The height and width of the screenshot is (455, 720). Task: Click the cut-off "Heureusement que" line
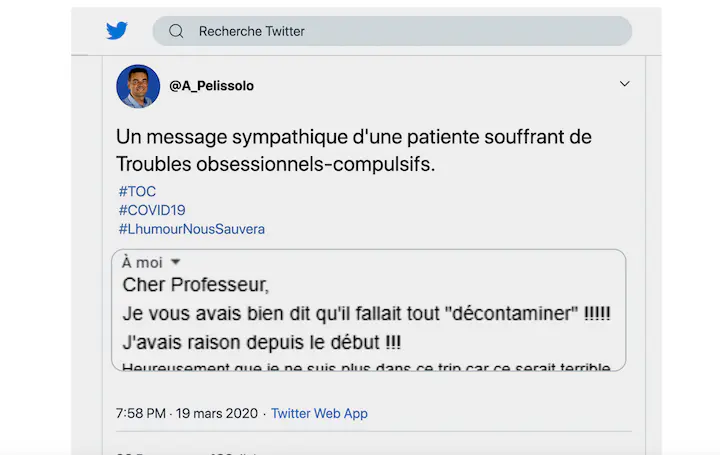[366, 367]
